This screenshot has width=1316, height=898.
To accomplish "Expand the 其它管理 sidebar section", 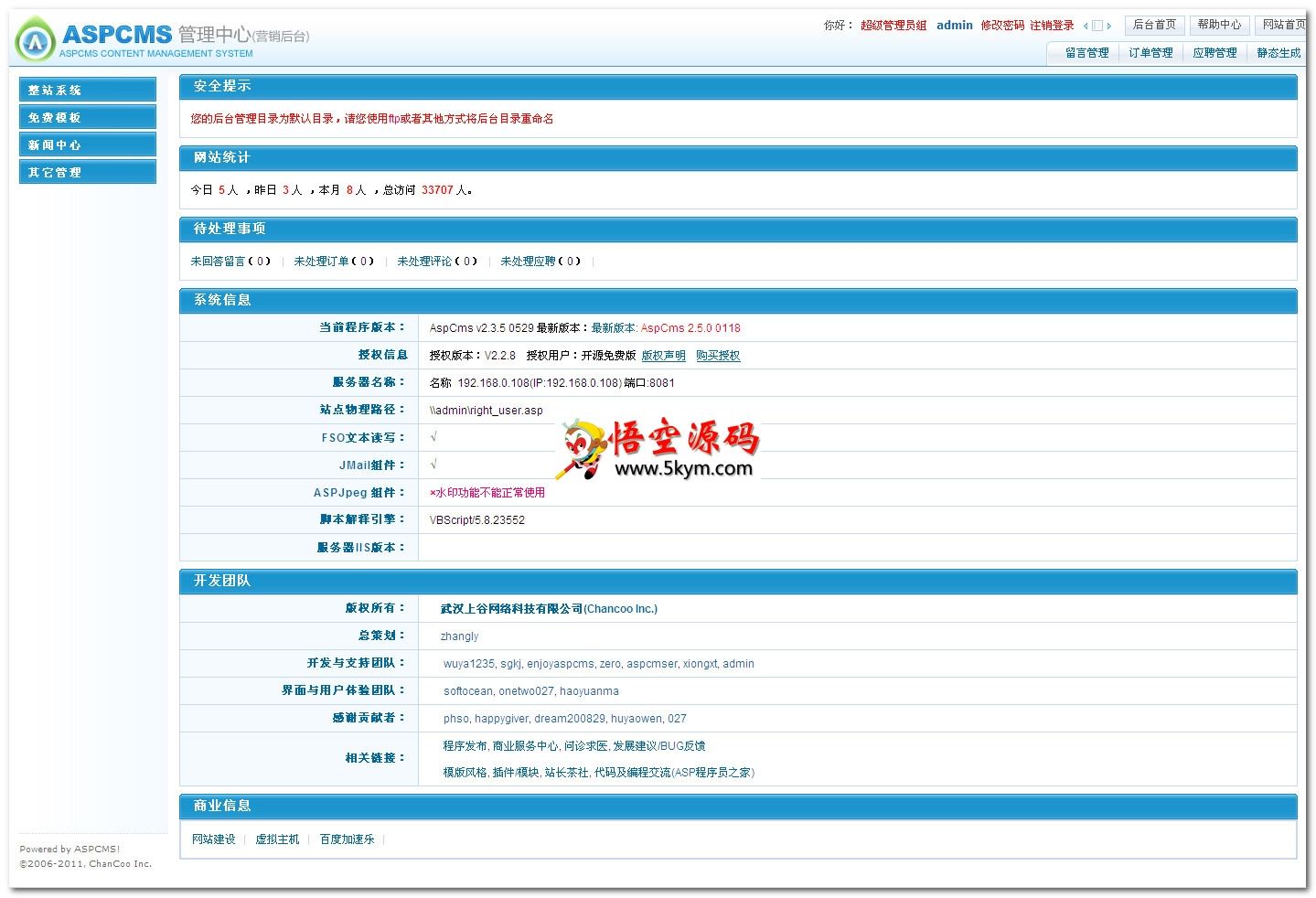I will click(x=88, y=172).
